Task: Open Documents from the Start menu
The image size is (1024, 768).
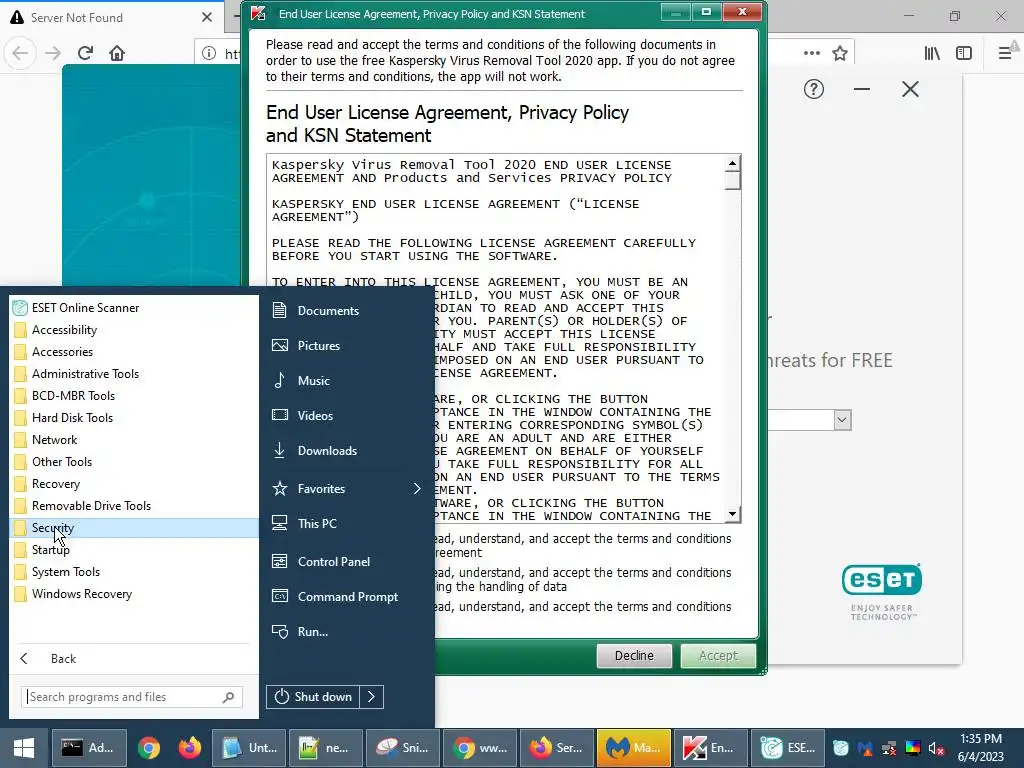Action: [x=328, y=311]
